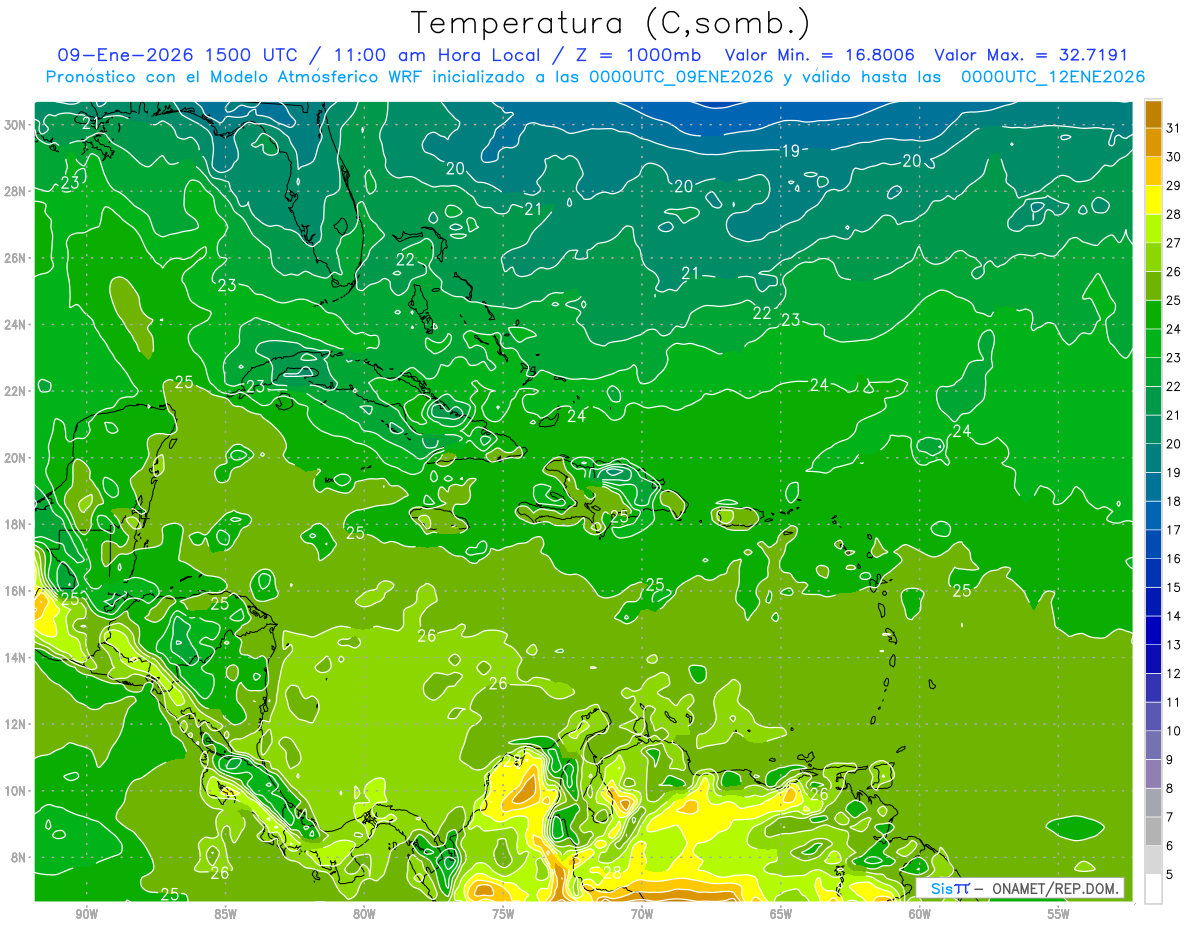Click the 60W longitude axis label

tap(920, 914)
